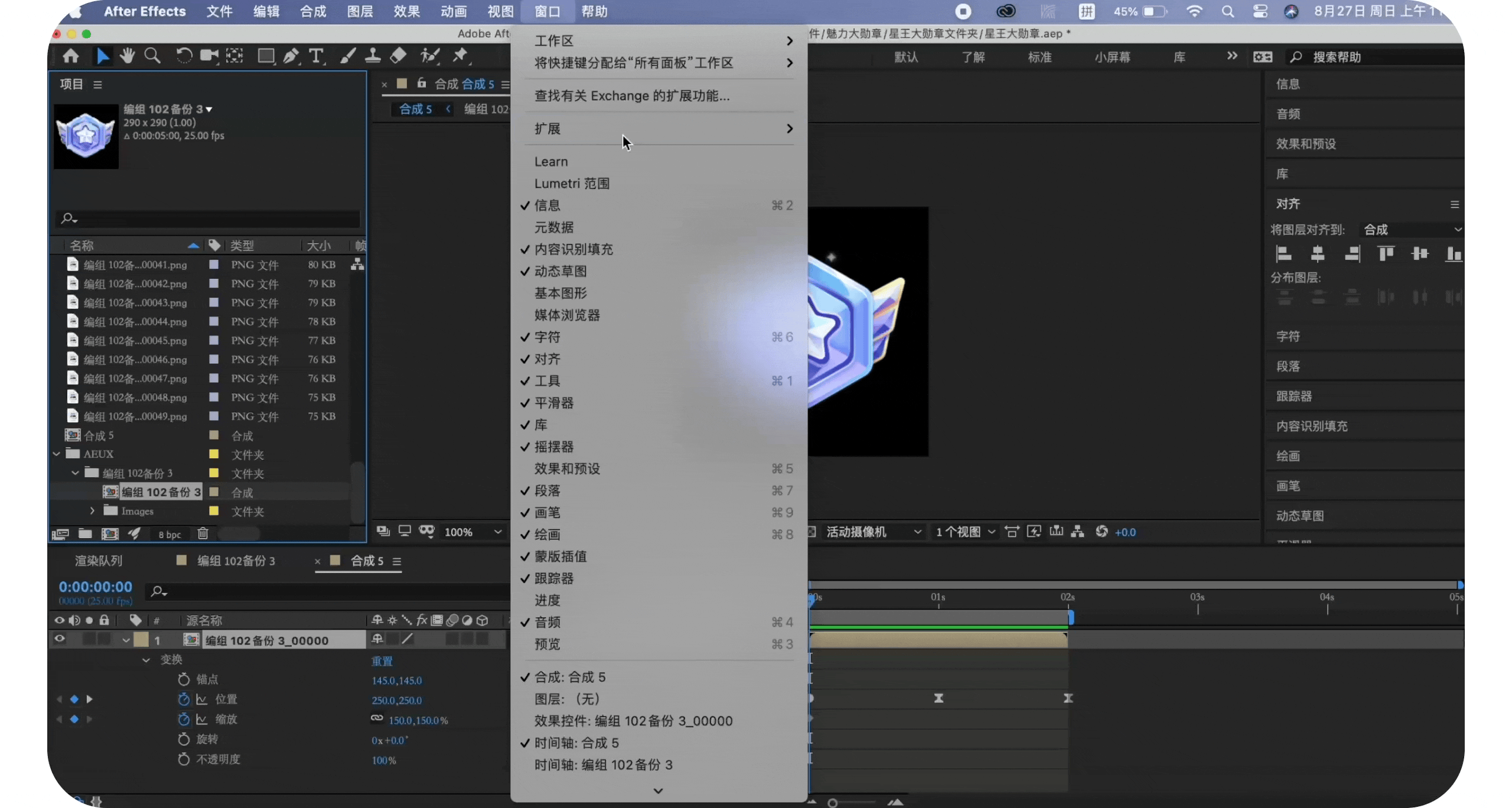Switch to the 渲染队列 tab
Viewport: 1512px width, 808px height.
(98, 561)
